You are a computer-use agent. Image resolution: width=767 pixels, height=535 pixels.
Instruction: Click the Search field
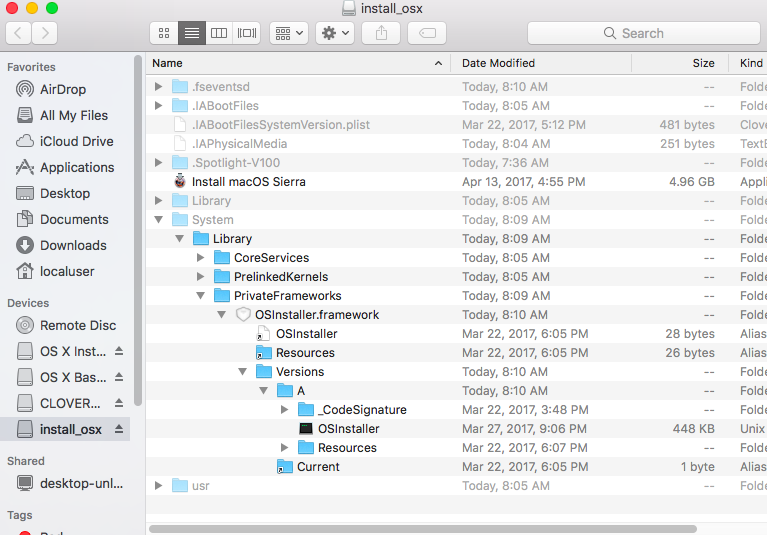[642, 33]
